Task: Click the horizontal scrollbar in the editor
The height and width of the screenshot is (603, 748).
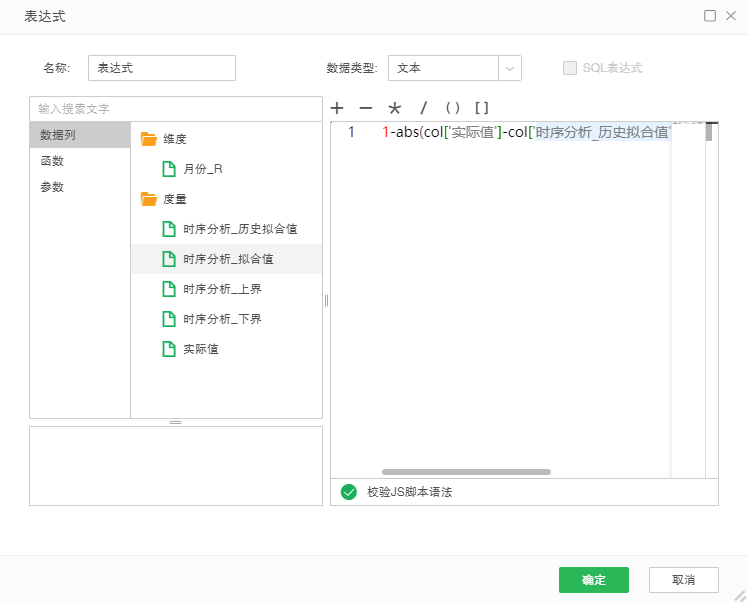Action: [465, 471]
